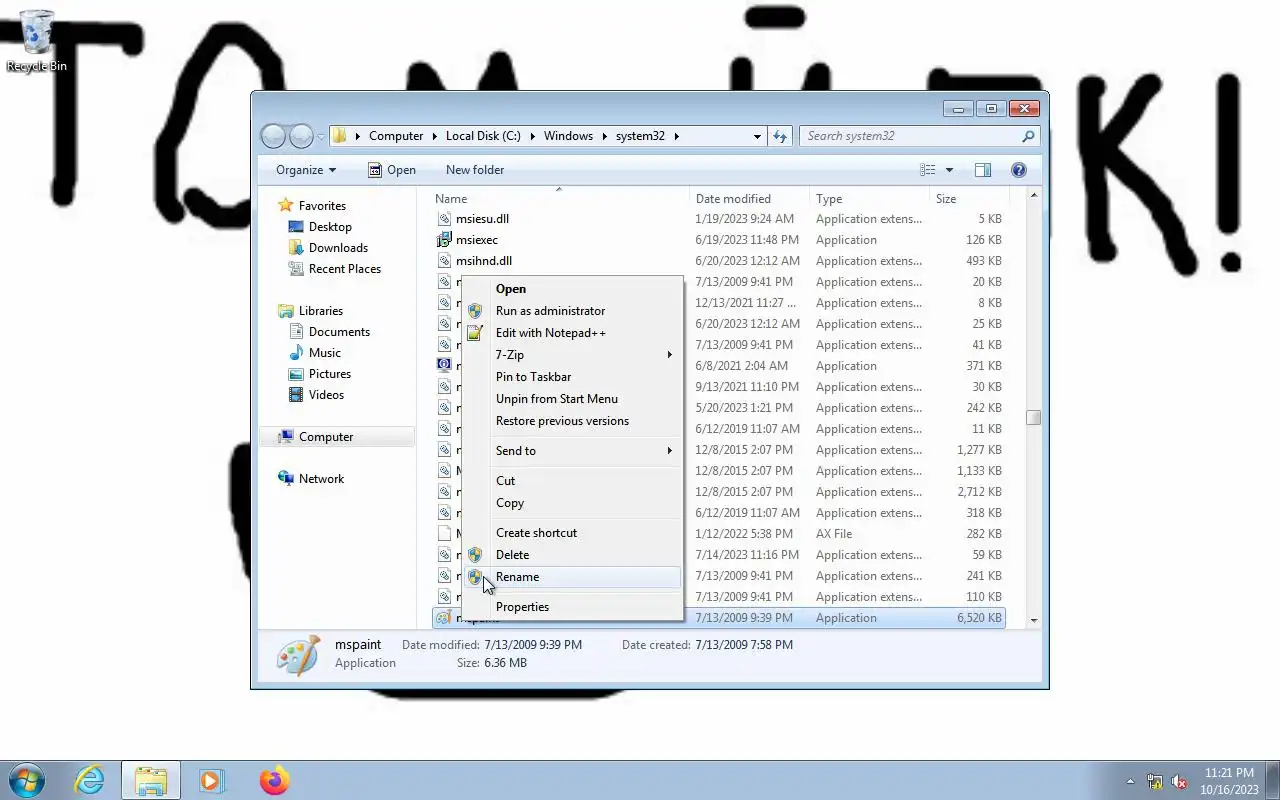
Task: Click the search magnifier icon
Action: pyautogui.click(x=1028, y=136)
